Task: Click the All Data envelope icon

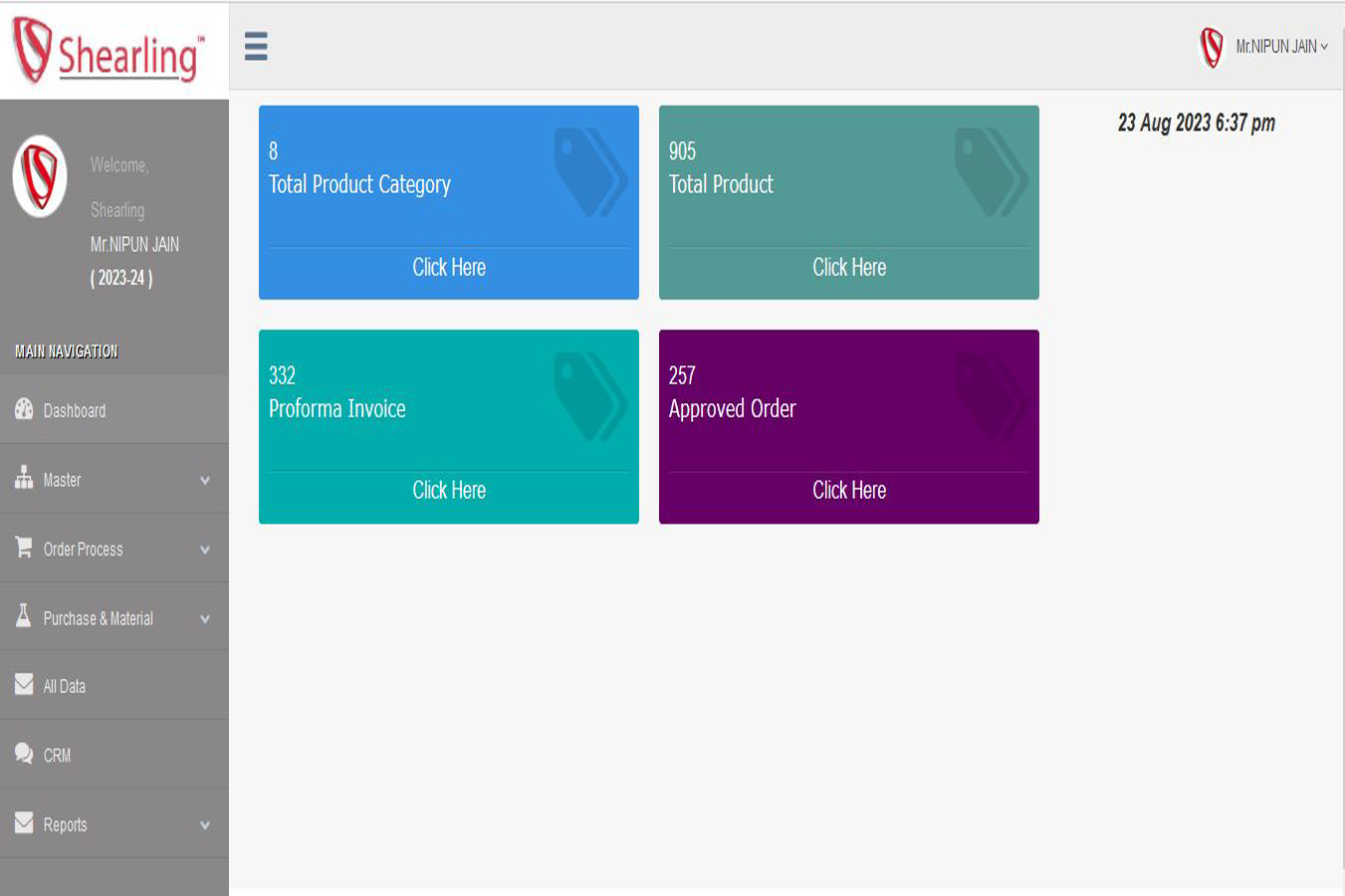Action: tap(24, 685)
